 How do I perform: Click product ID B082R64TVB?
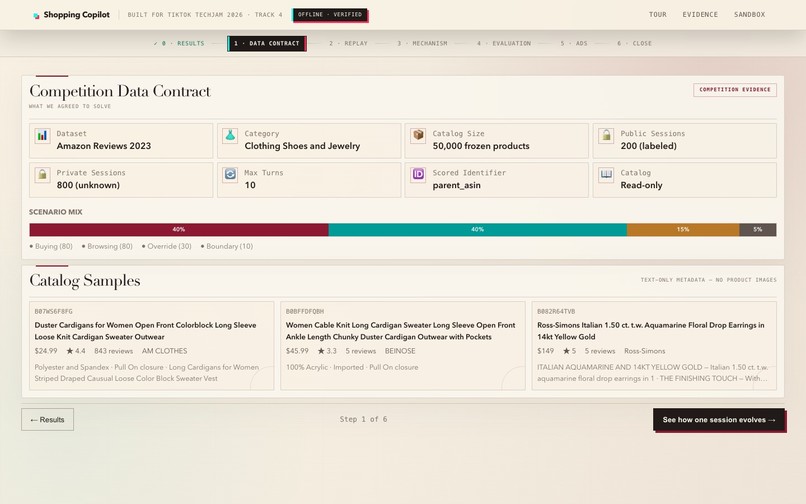point(556,312)
